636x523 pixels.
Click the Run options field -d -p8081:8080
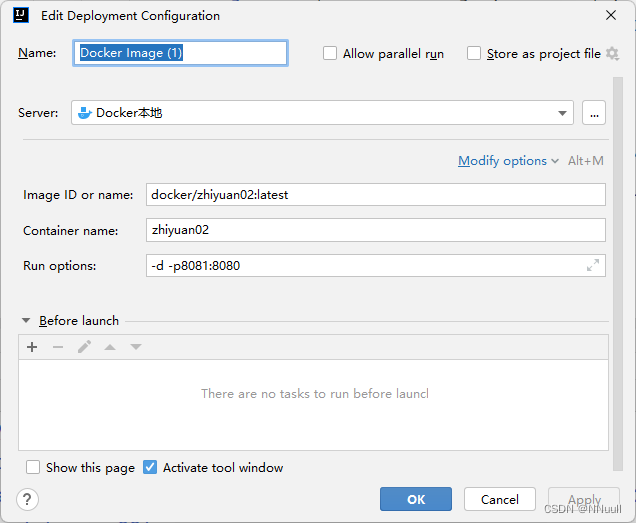coord(376,265)
